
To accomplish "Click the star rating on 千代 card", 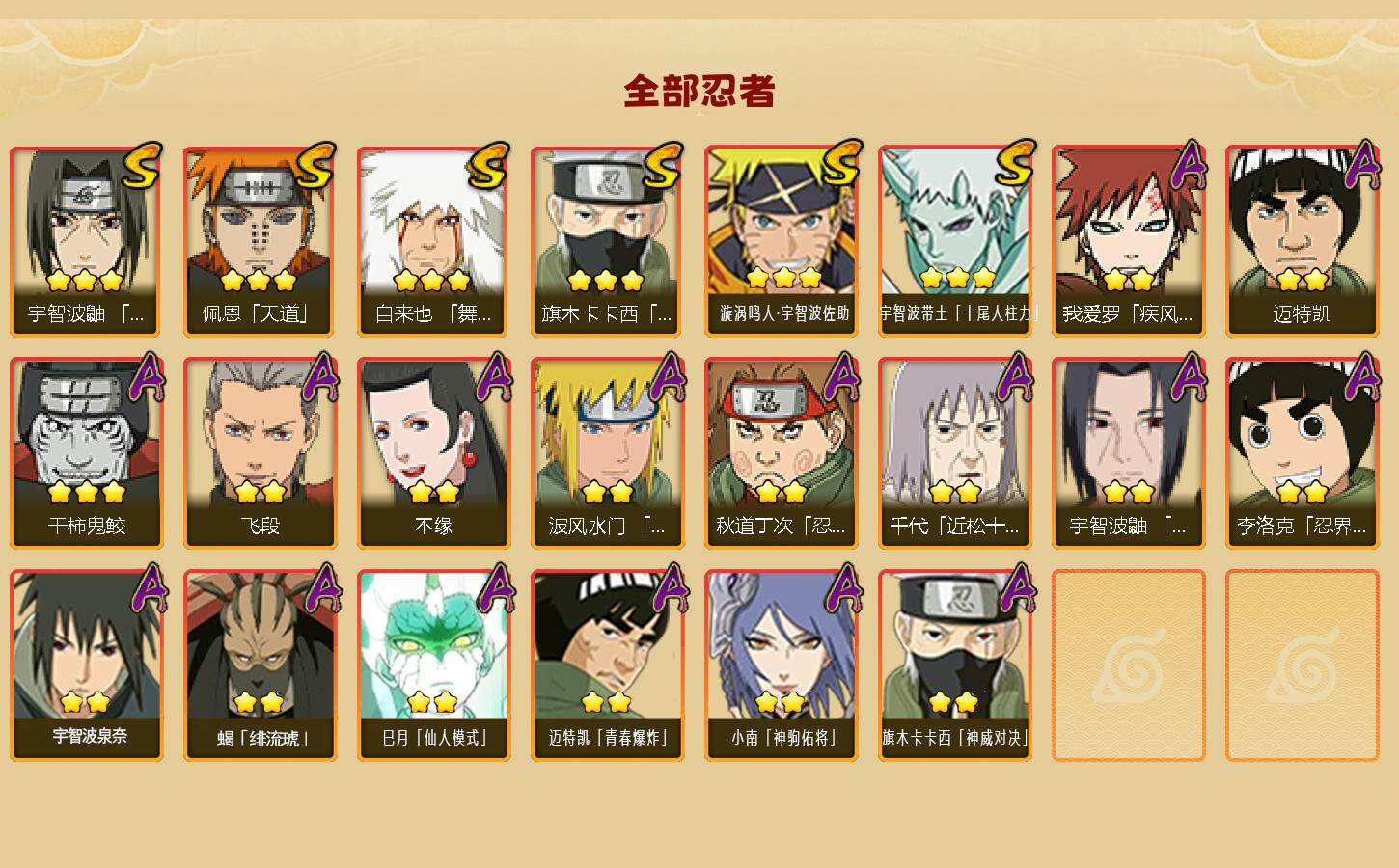I will (955, 492).
